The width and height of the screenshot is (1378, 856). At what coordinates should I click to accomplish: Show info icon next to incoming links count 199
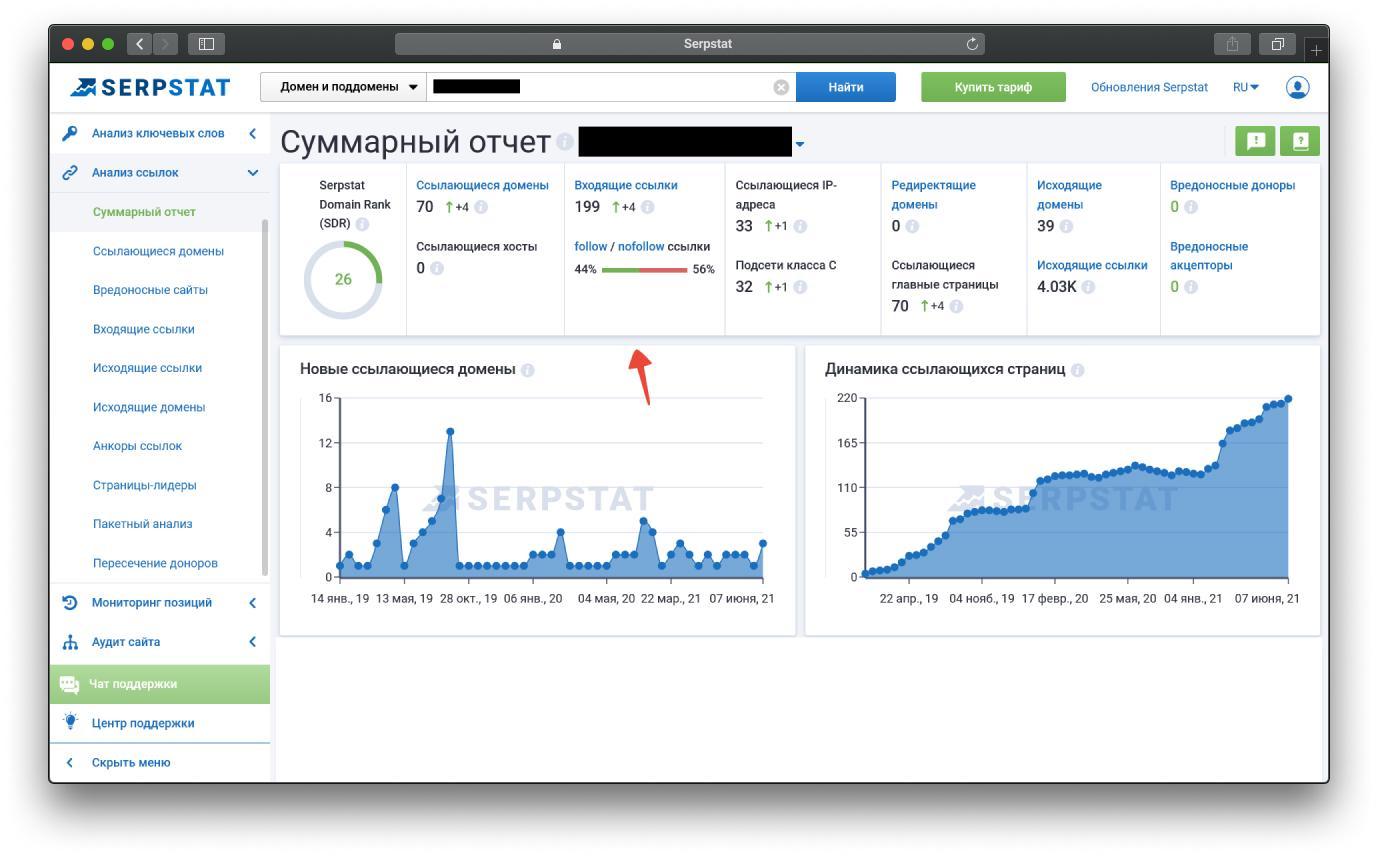[x=647, y=207]
